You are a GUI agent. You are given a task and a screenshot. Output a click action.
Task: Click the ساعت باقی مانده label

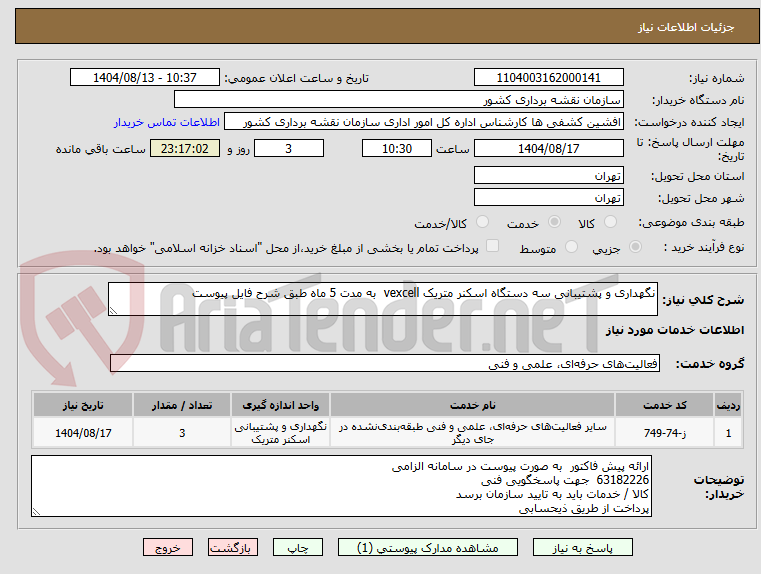tap(100, 149)
